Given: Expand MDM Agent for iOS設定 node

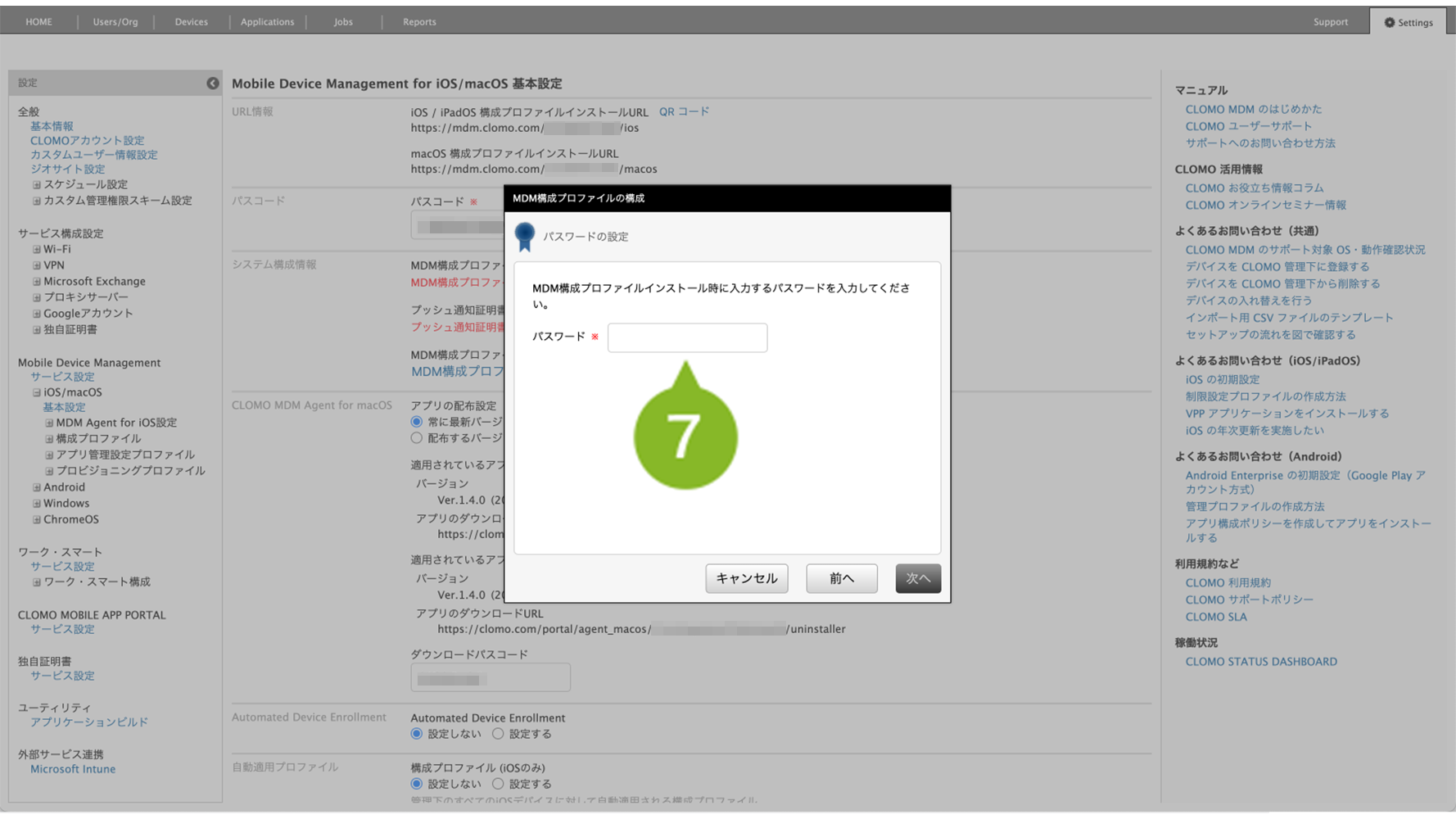Looking at the screenshot, I should click(x=49, y=423).
